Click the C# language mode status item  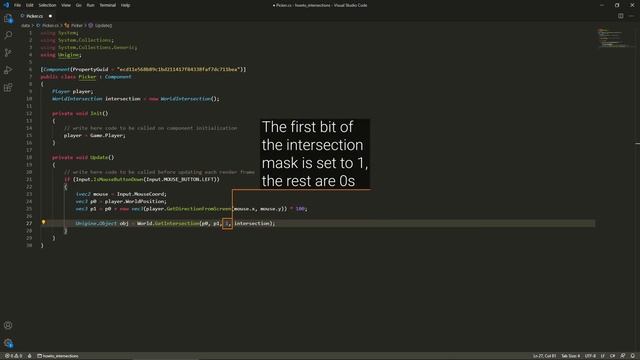pos(612,356)
